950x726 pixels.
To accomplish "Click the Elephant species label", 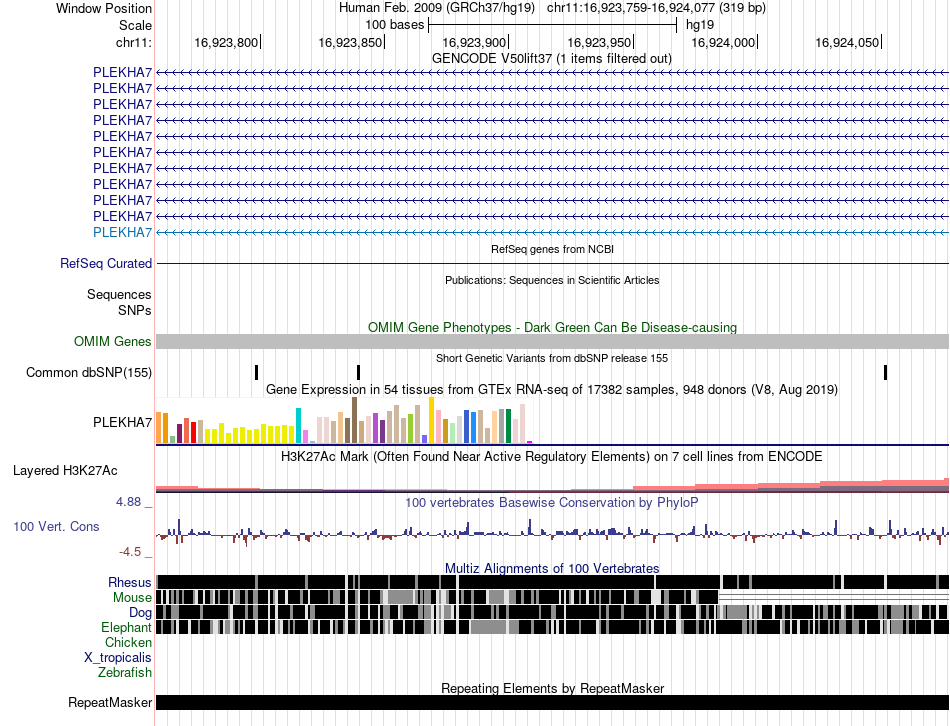I will tap(126, 628).
